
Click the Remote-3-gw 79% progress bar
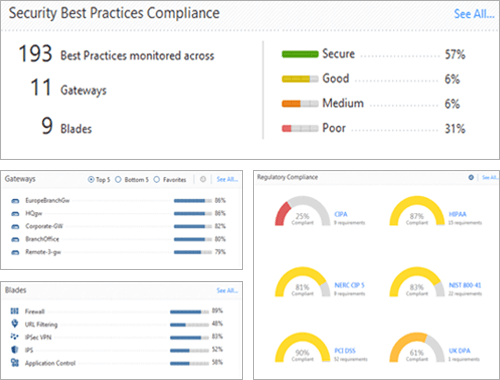[193, 252]
